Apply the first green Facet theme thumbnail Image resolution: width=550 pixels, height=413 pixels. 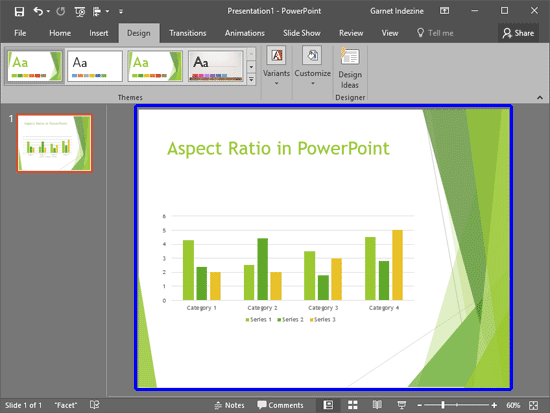(x=34, y=66)
